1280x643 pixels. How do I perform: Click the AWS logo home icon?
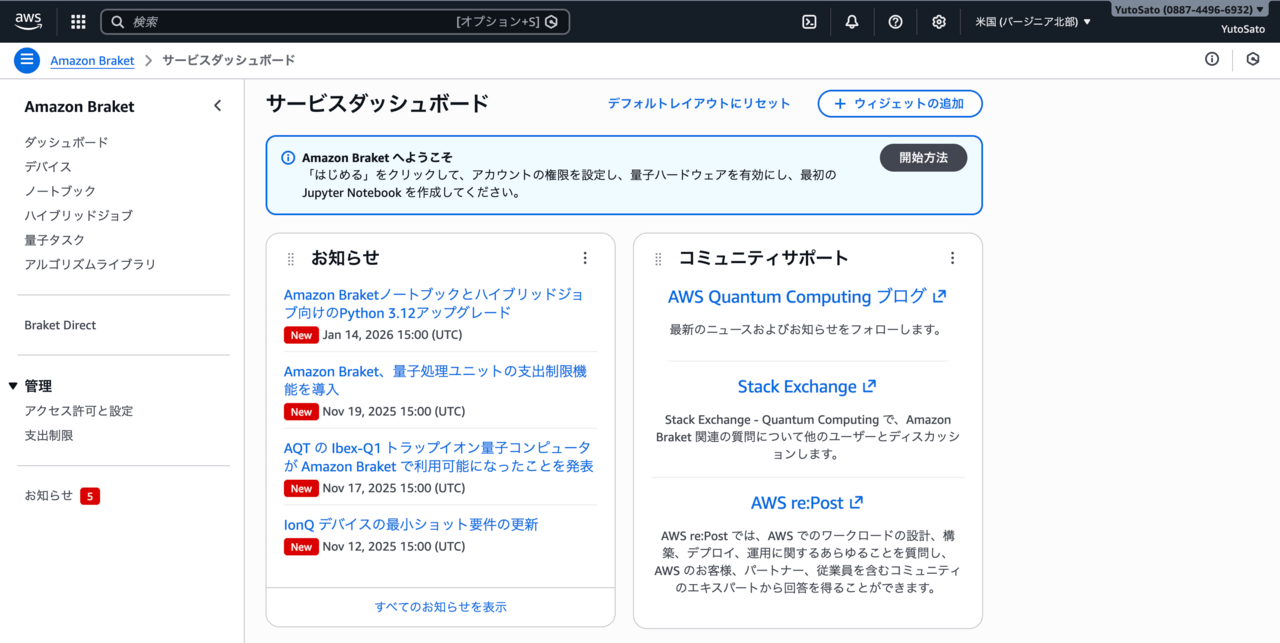tap(28, 21)
